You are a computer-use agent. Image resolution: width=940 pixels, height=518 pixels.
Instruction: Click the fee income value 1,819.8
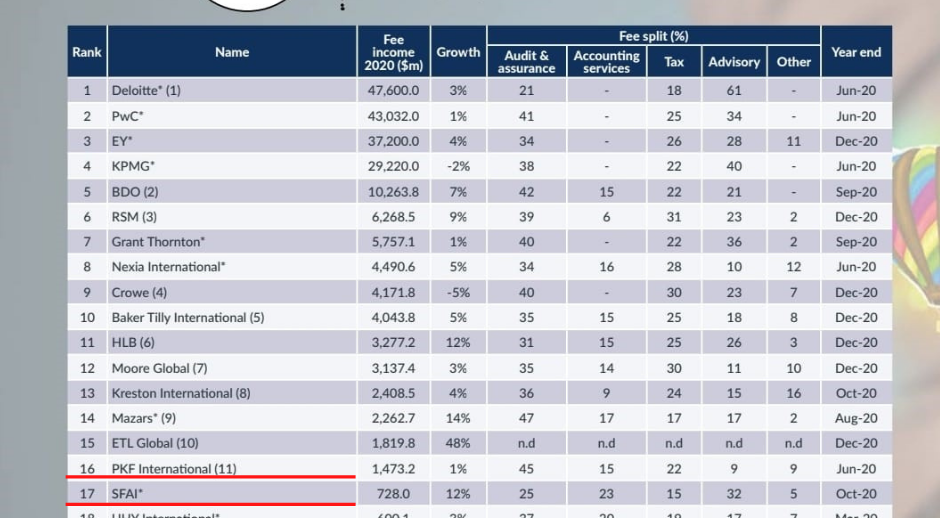[x=393, y=443]
